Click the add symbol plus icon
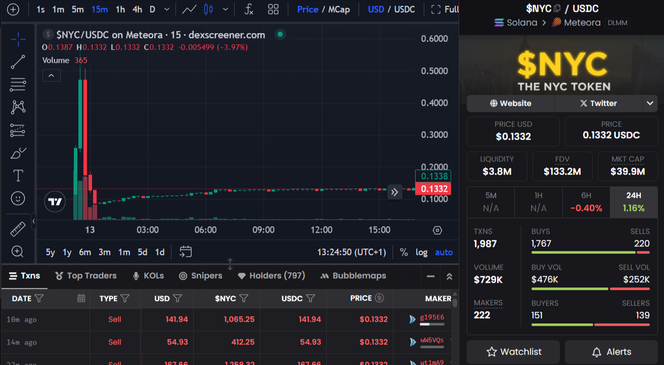Screen dimensions: 664x365 pos(13,9)
